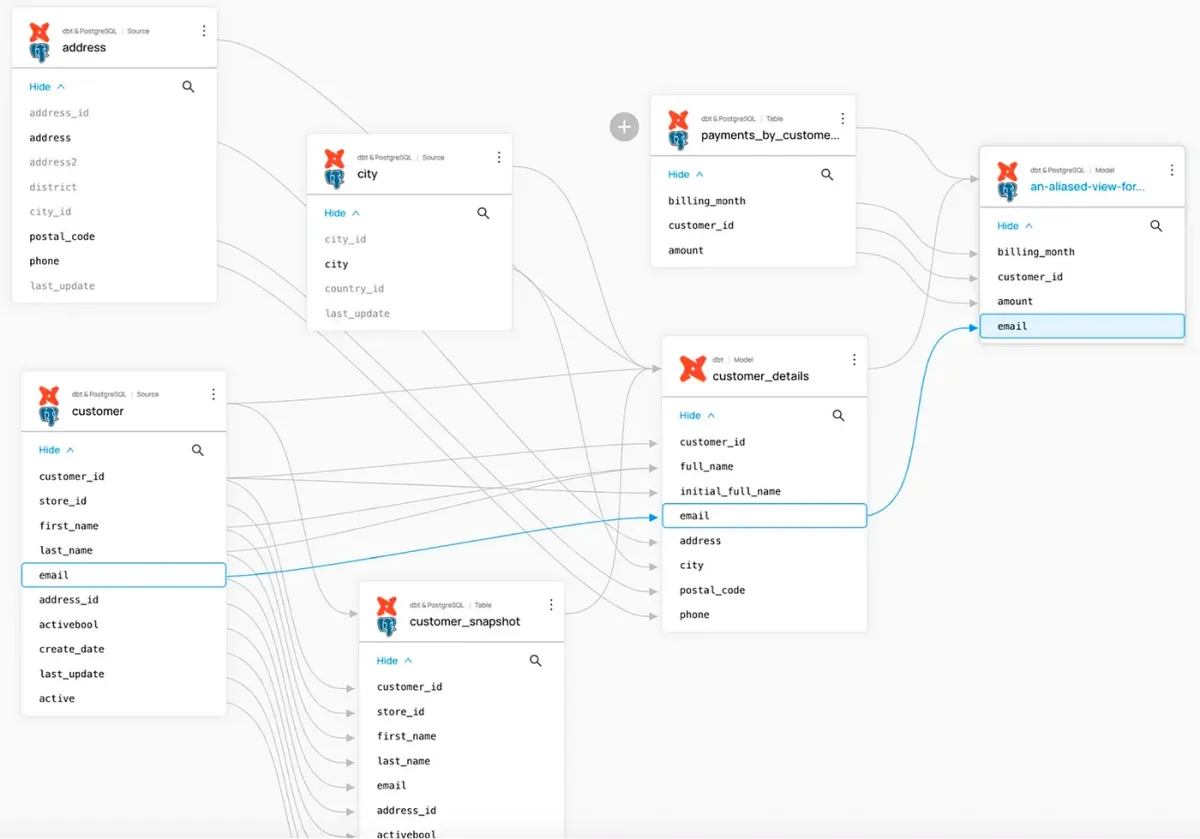
Task: Open the kebab menu on customer_snapshot card
Action: 551,605
